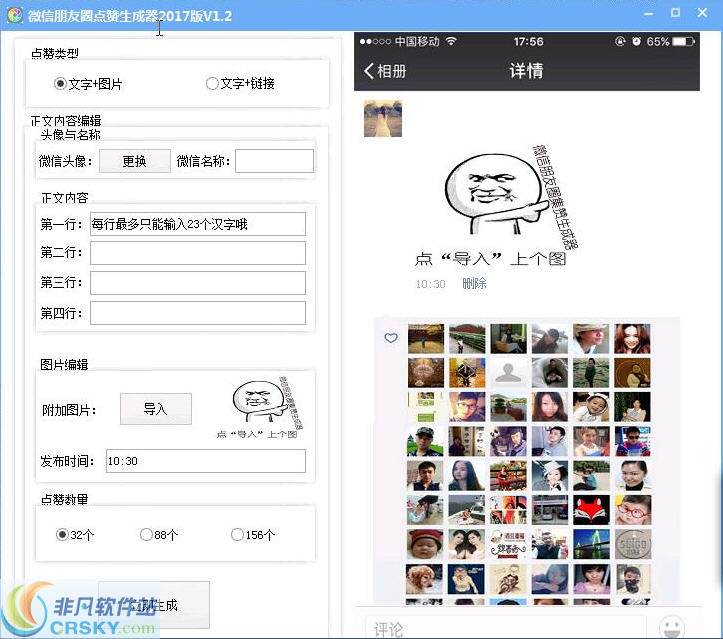The width and height of the screenshot is (723, 639).
Task: Click the profile avatar in the preview
Action: point(383,118)
